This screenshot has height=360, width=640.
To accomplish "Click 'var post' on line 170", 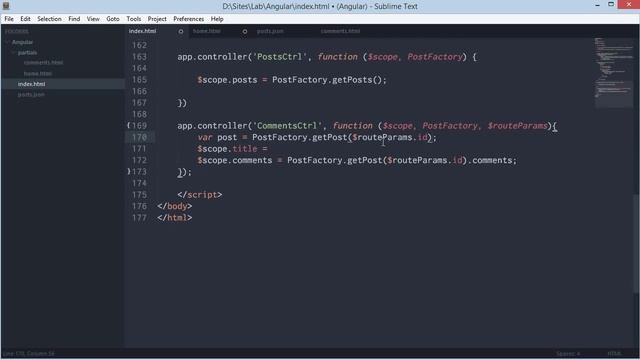I will point(217,137).
